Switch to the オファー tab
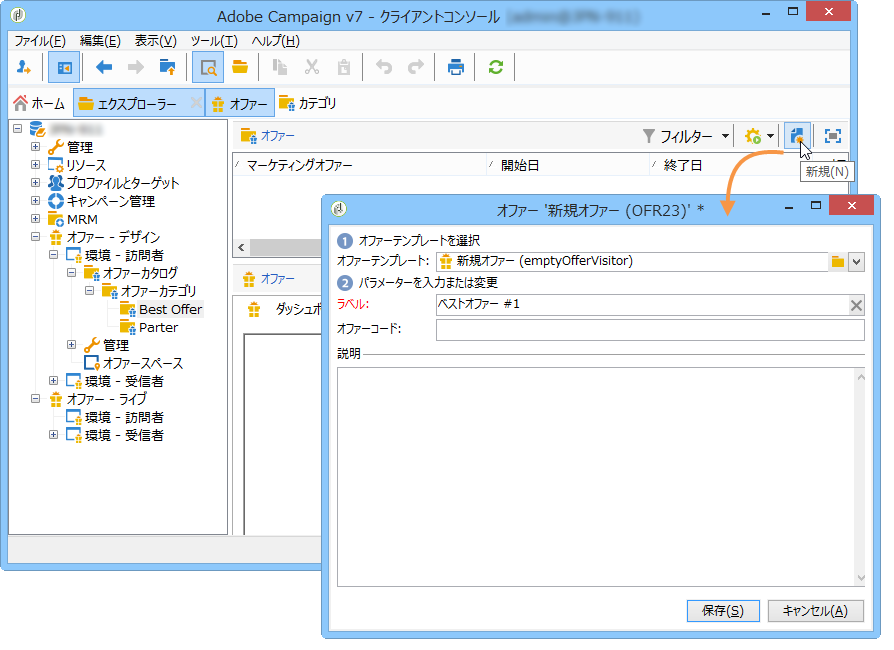894x650 pixels. (239, 103)
